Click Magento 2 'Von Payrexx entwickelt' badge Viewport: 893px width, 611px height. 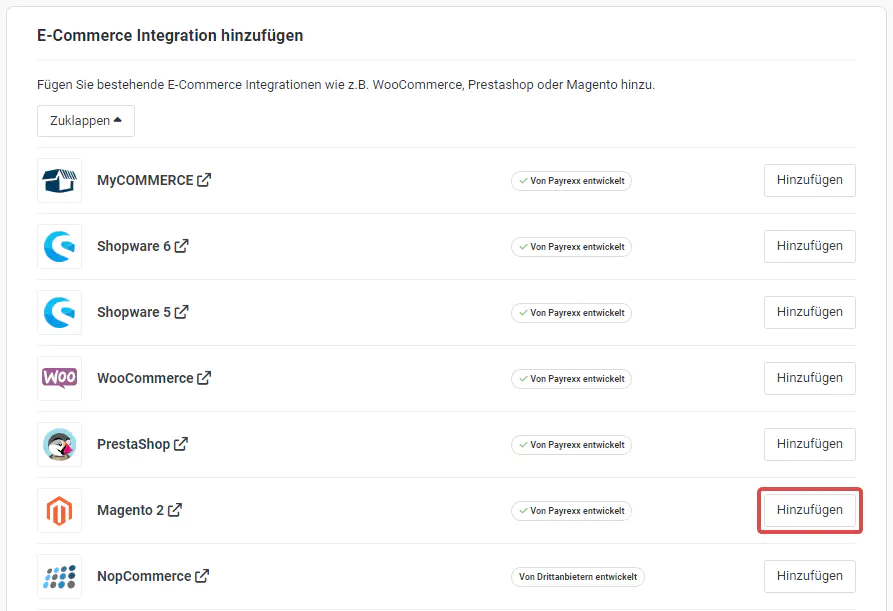tap(571, 511)
